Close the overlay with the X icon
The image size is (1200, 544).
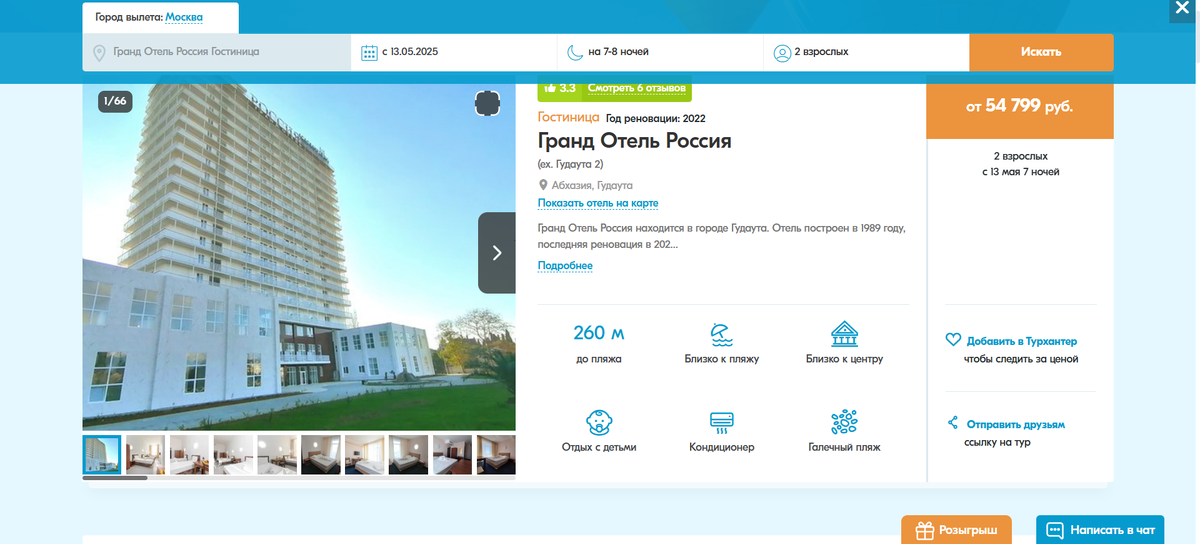coord(1182,7)
